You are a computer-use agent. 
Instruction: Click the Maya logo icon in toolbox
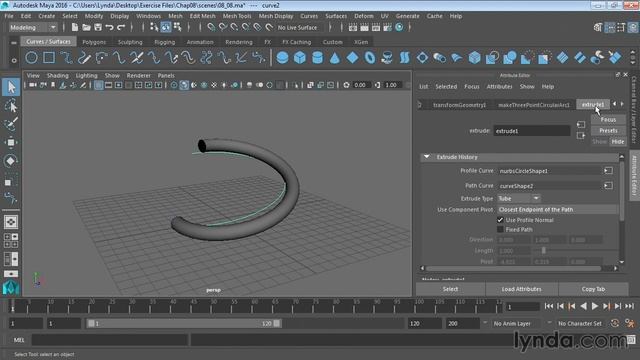coord(11,287)
